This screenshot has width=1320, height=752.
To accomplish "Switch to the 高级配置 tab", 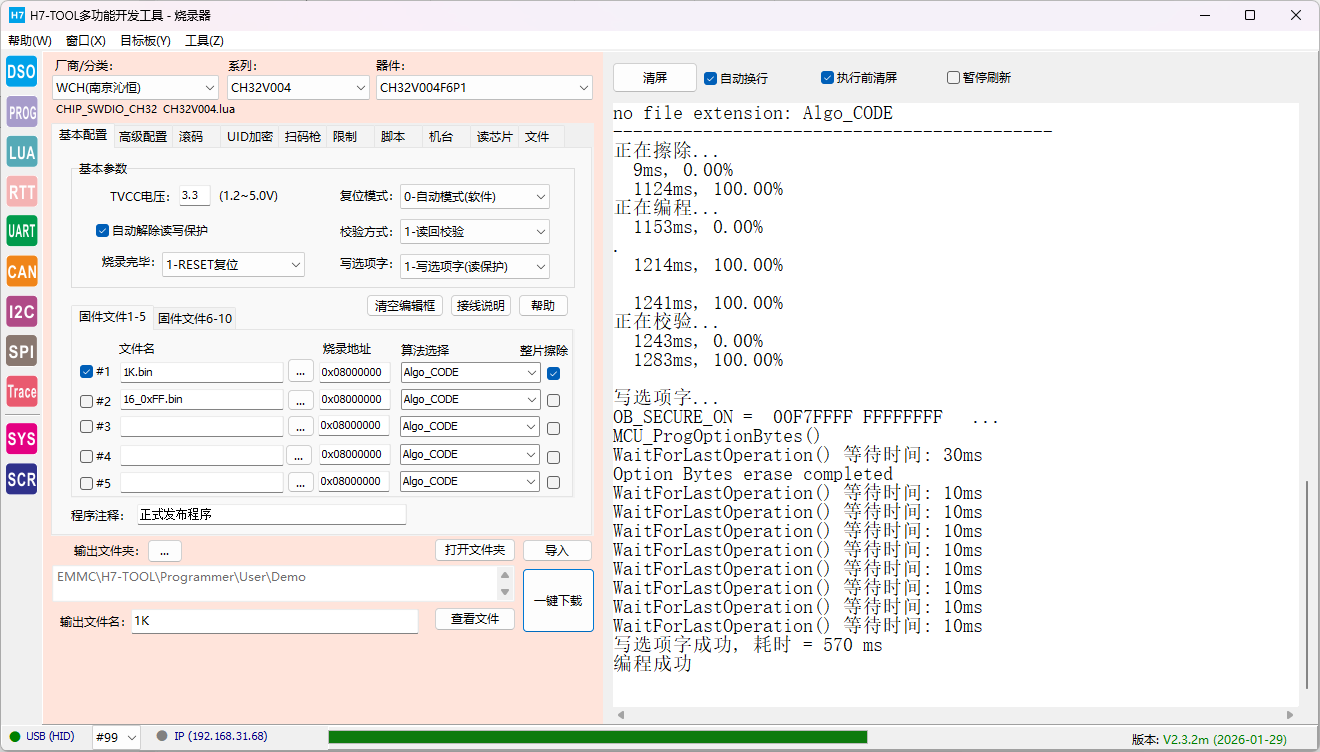I will 143,137.
